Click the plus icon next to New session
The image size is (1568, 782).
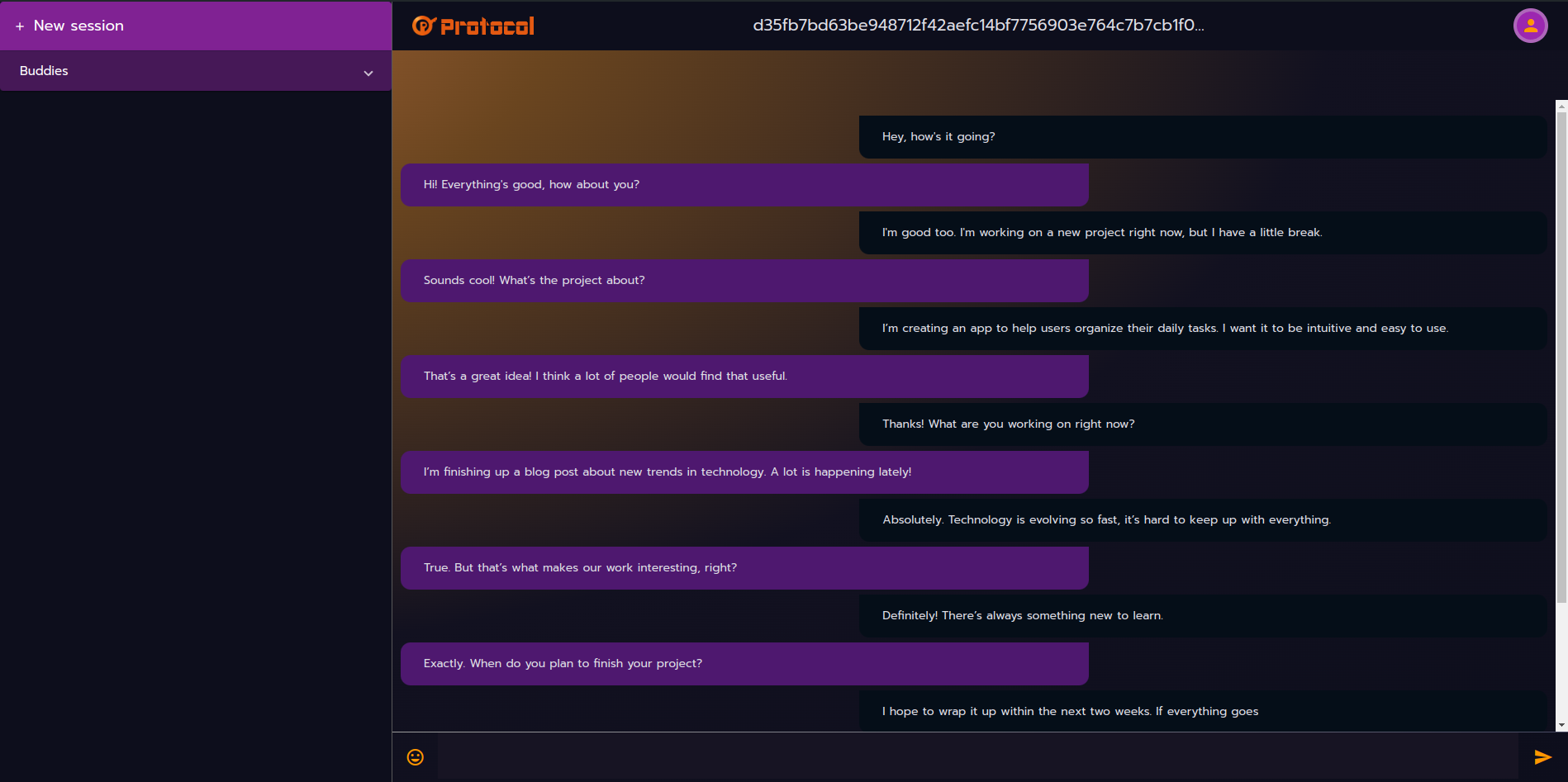tap(19, 26)
